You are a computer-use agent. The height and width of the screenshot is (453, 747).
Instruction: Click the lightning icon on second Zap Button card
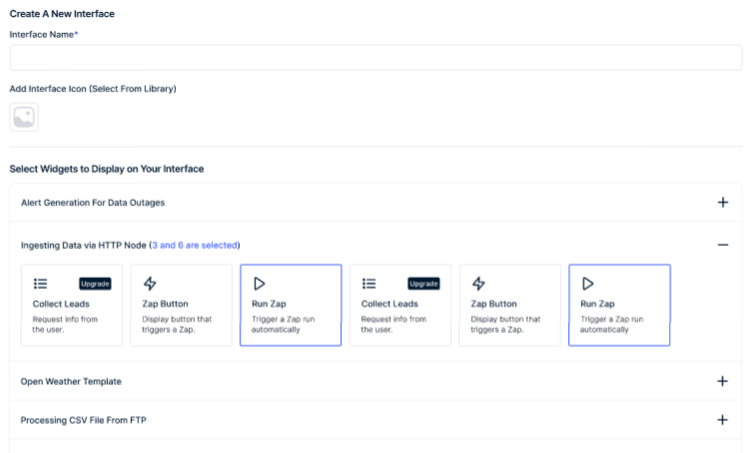[479, 283]
